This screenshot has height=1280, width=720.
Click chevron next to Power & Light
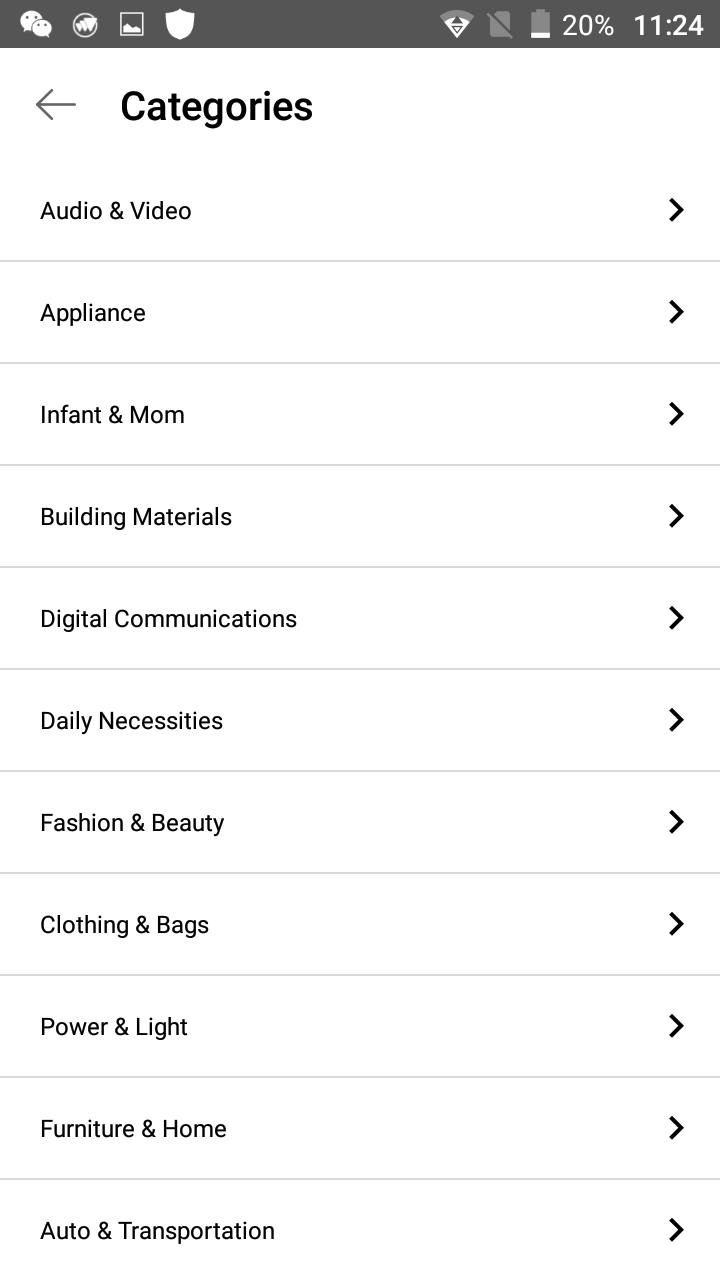pyautogui.click(x=676, y=1026)
